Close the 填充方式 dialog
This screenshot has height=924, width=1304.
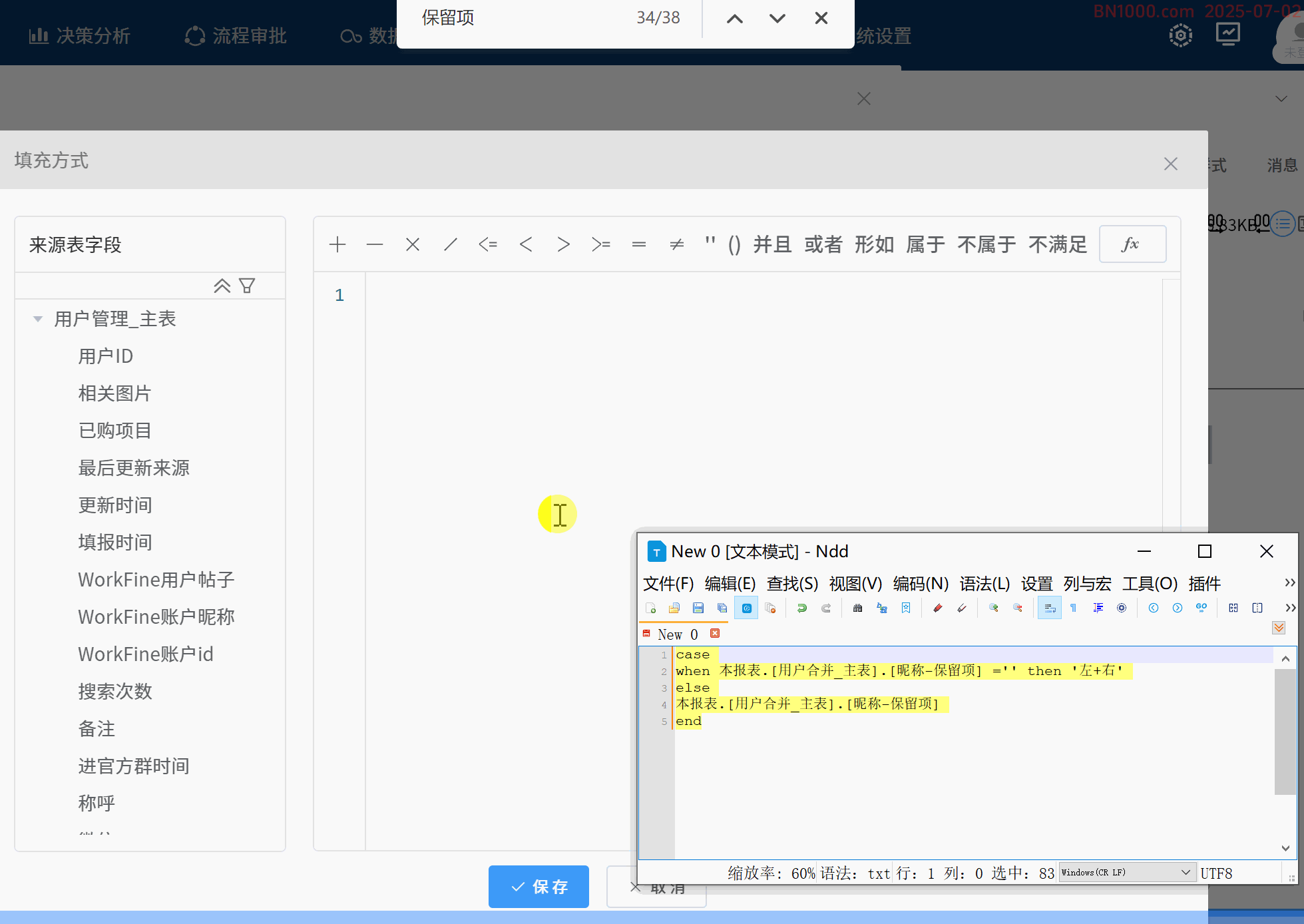click(1171, 164)
